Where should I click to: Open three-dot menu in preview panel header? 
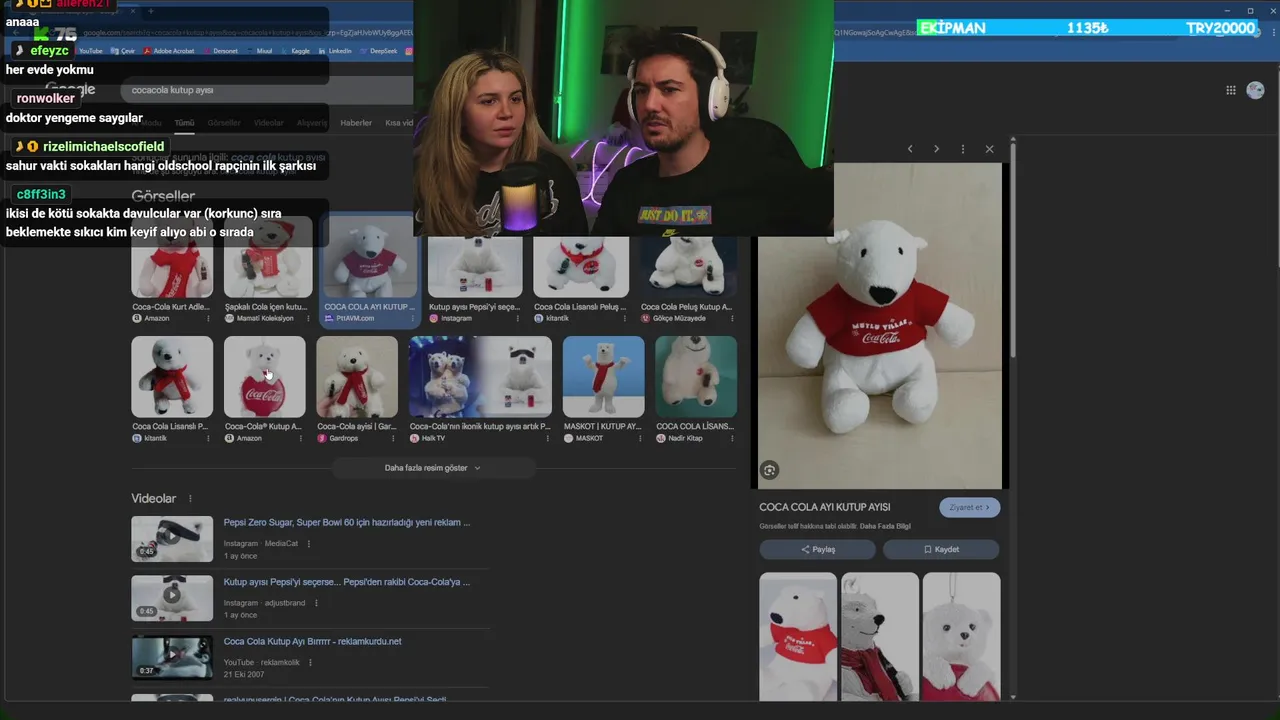963,149
